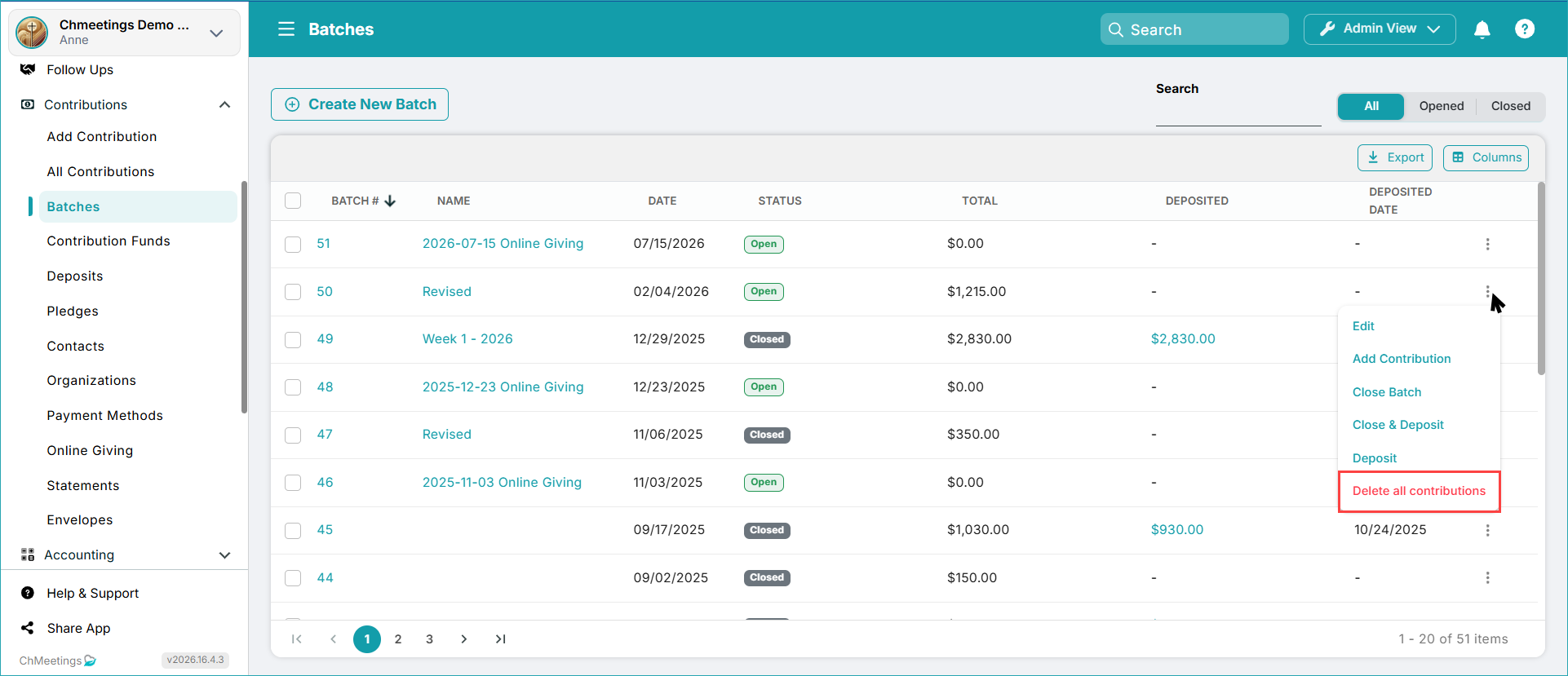Open the hamburger navigation menu
Screen dimensions: 1568x676
pos(286,29)
